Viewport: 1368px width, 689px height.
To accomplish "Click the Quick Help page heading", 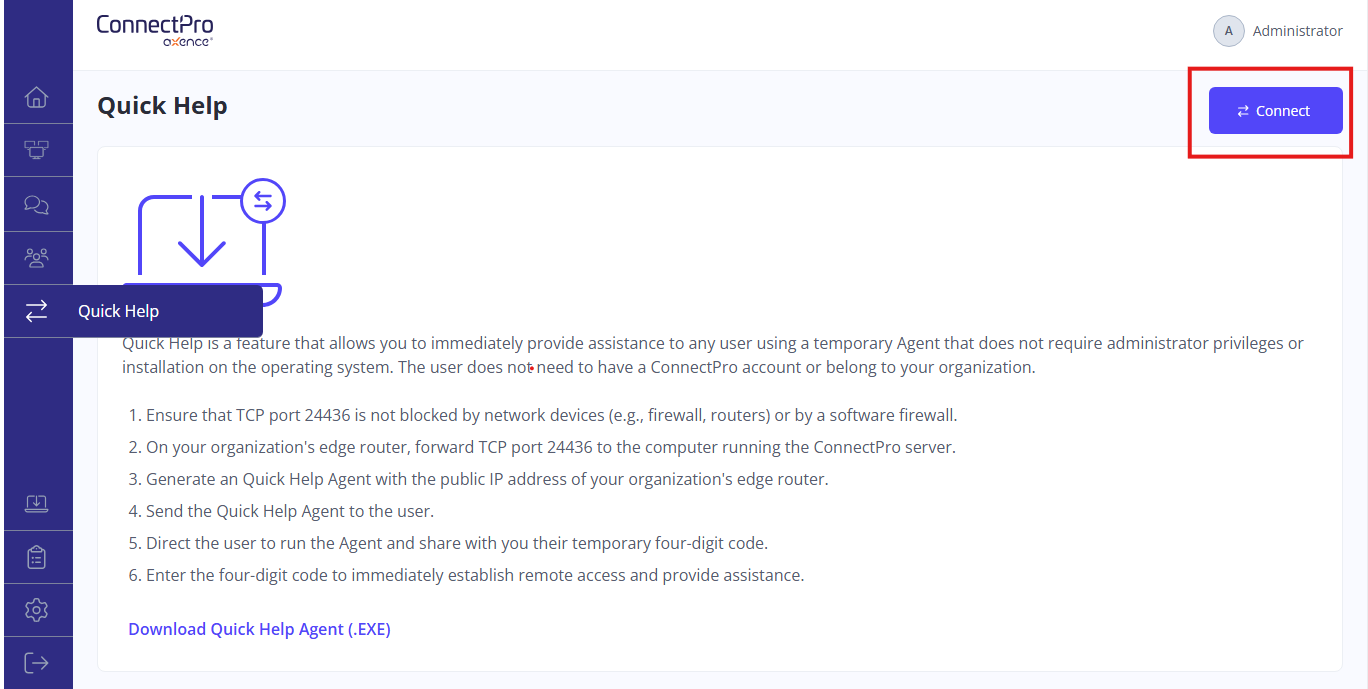I will [162, 106].
